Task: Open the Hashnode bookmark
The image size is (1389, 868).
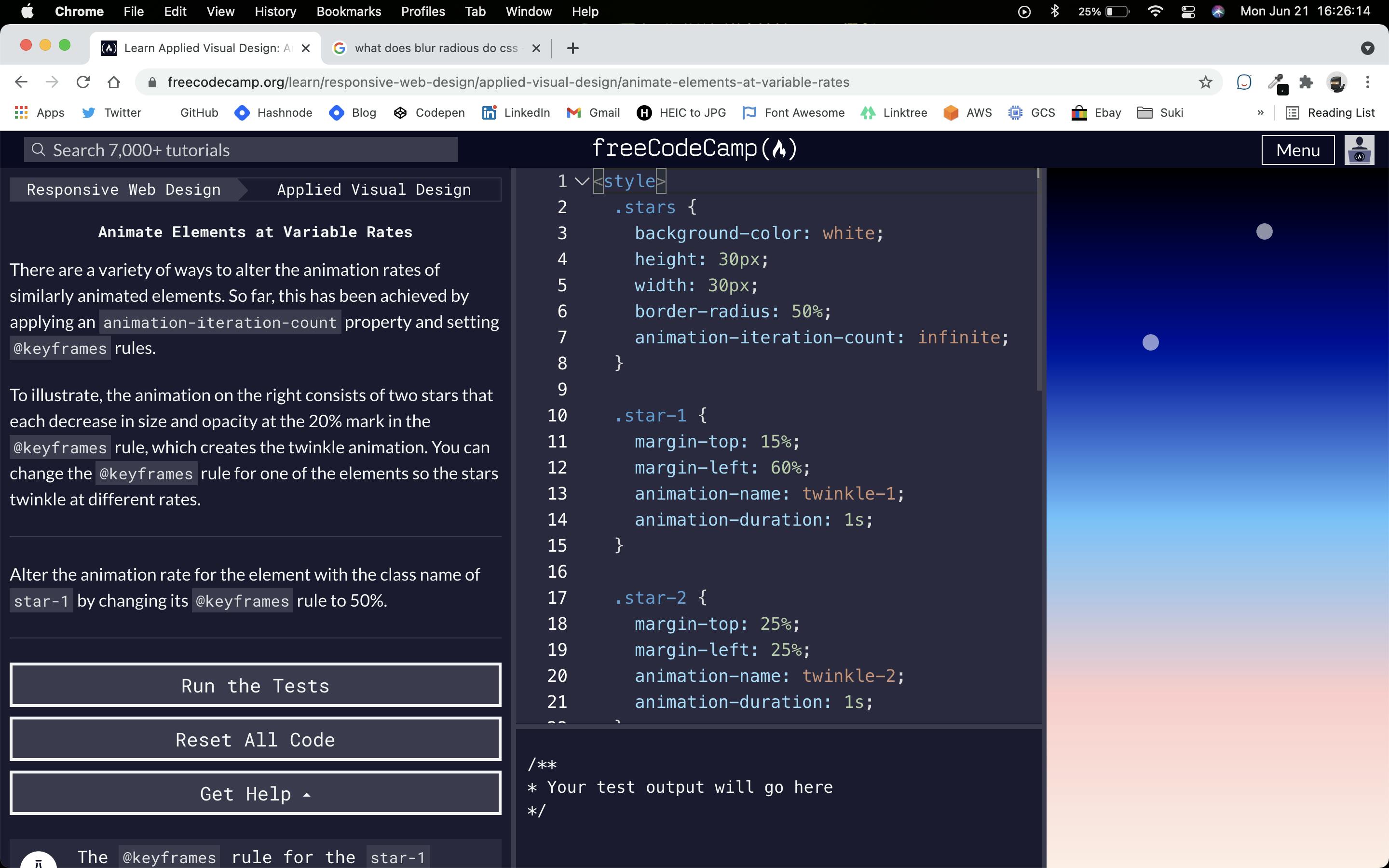Action: [x=274, y=112]
